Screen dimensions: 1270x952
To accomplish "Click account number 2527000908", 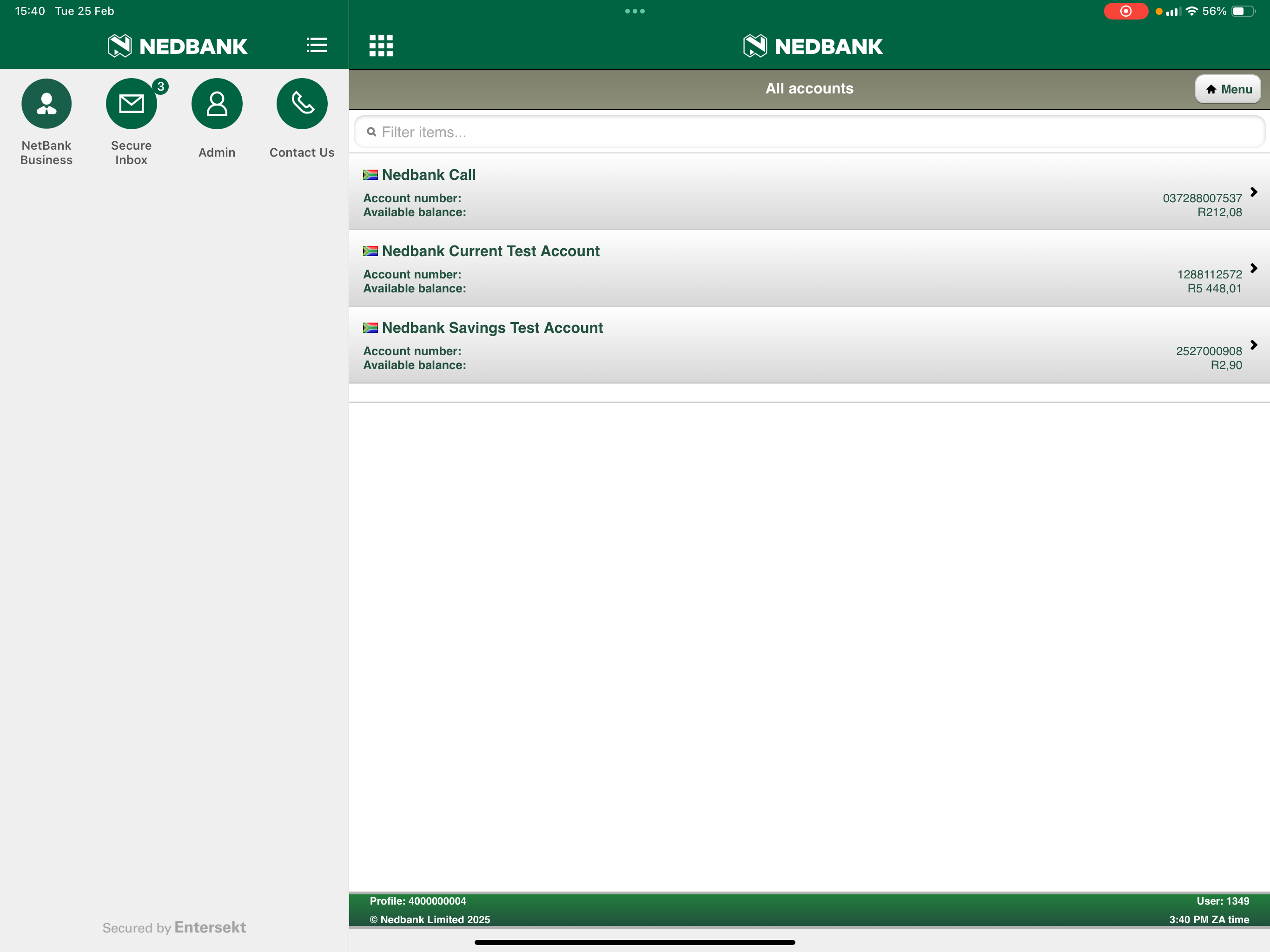I will click(1209, 351).
